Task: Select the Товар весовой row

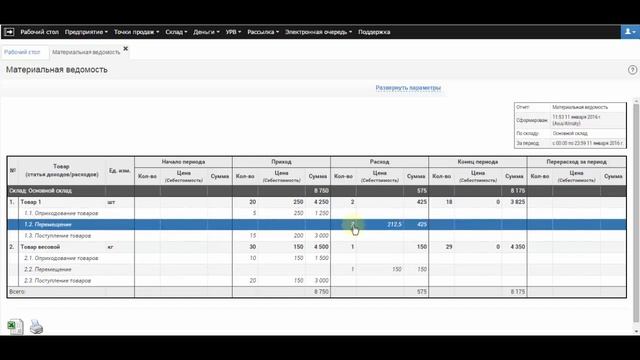Action: coord(317,247)
